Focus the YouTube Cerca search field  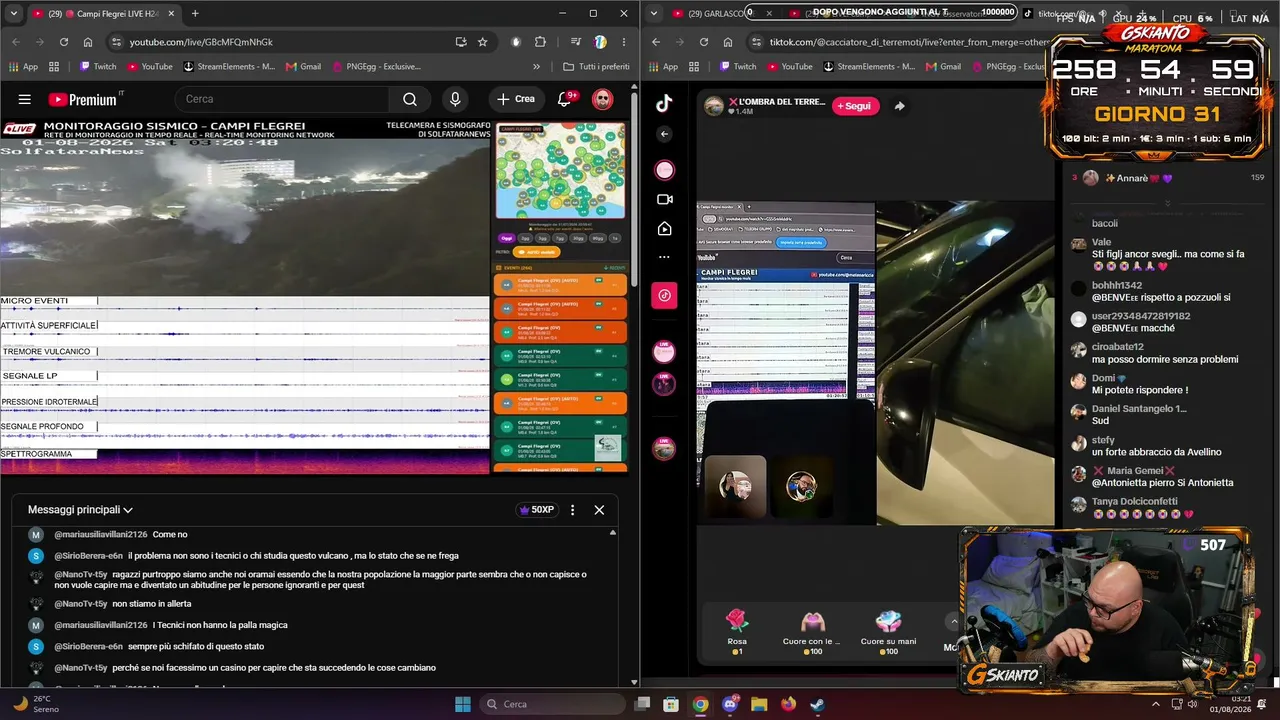coord(282,99)
